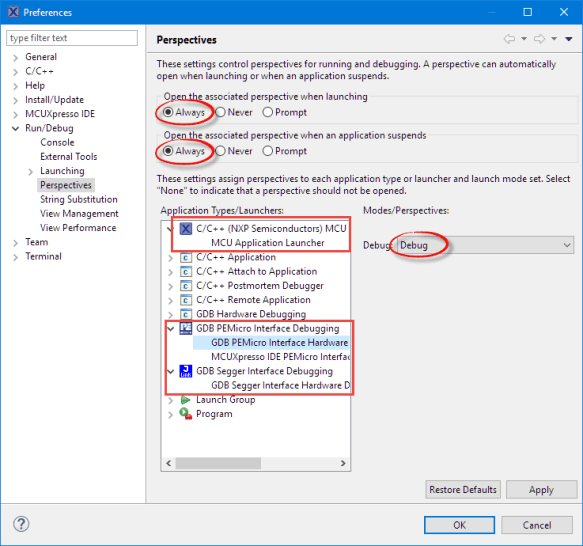Expand the Team preferences category

coord(15,243)
